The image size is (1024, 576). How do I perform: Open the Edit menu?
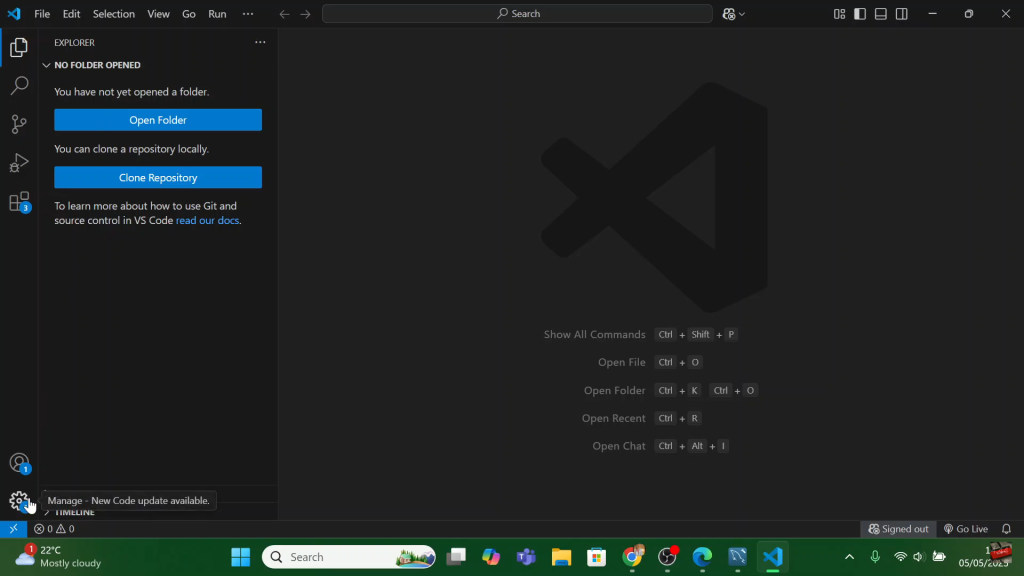click(x=71, y=14)
